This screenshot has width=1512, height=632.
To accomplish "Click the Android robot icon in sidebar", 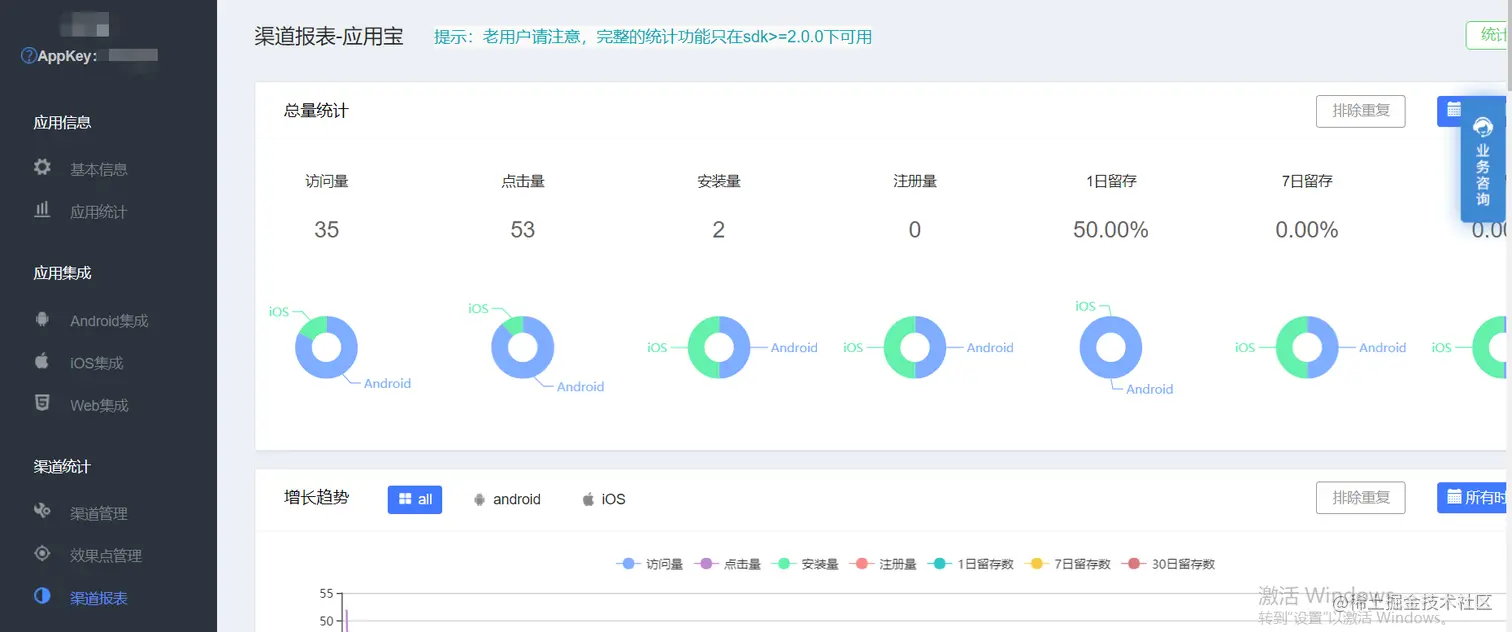I will point(42,319).
